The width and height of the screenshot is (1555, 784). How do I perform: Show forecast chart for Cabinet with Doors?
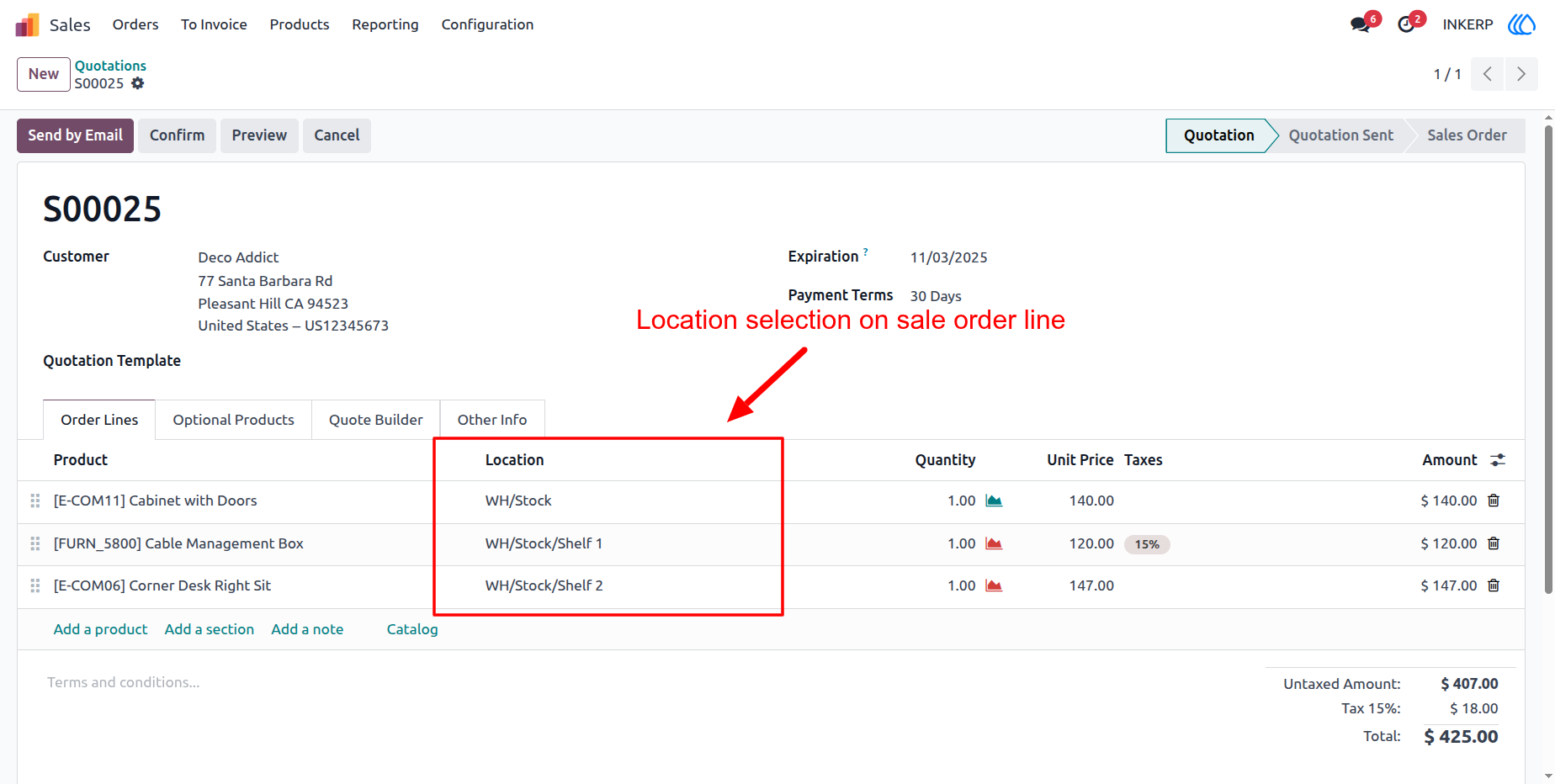pos(994,501)
